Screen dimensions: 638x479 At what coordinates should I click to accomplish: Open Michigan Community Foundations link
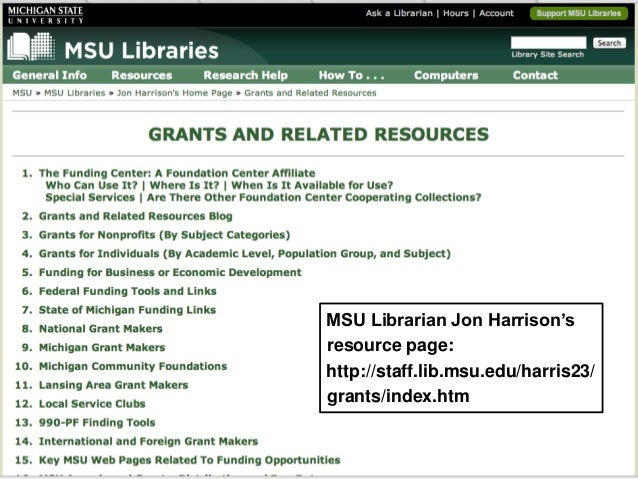[133, 366]
